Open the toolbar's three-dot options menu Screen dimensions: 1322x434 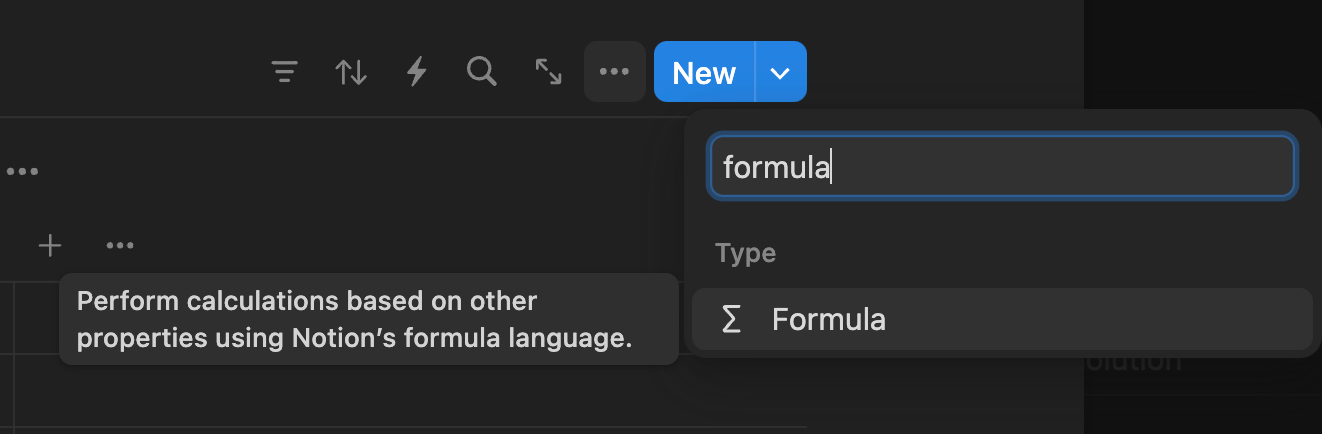click(x=614, y=72)
